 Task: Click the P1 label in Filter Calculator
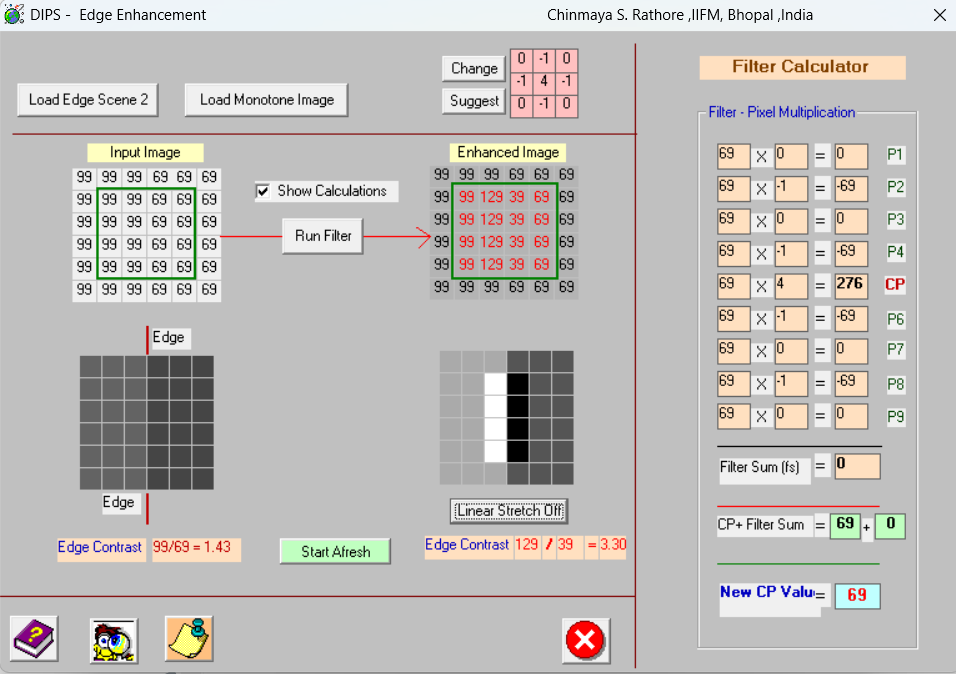click(x=895, y=156)
